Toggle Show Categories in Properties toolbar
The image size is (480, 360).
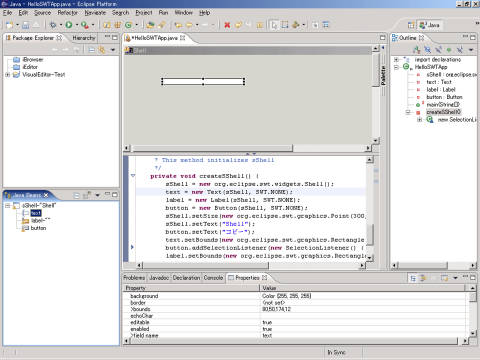pos(413,278)
